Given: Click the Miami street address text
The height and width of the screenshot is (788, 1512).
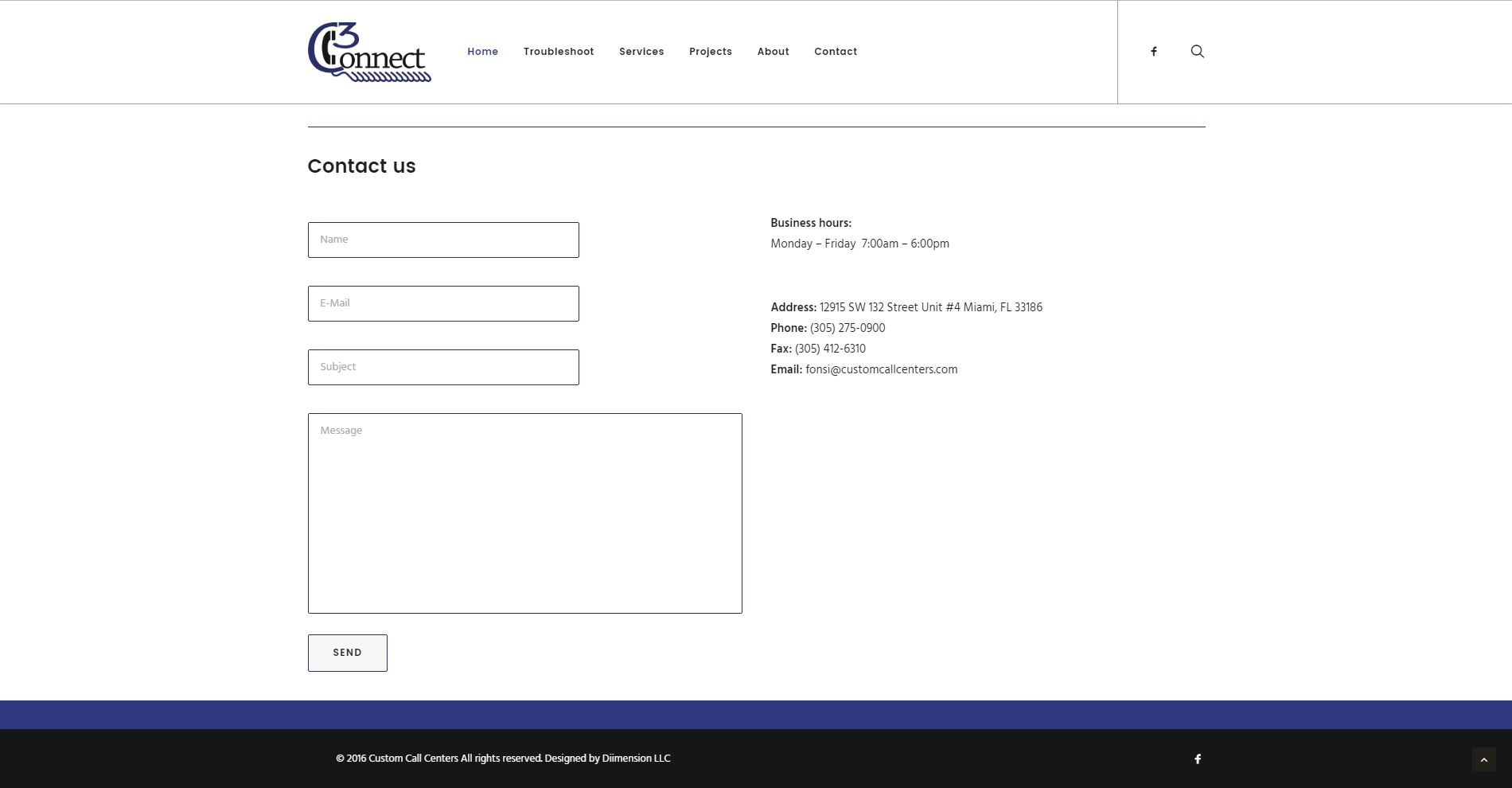Looking at the screenshot, I should [x=930, y=307].
